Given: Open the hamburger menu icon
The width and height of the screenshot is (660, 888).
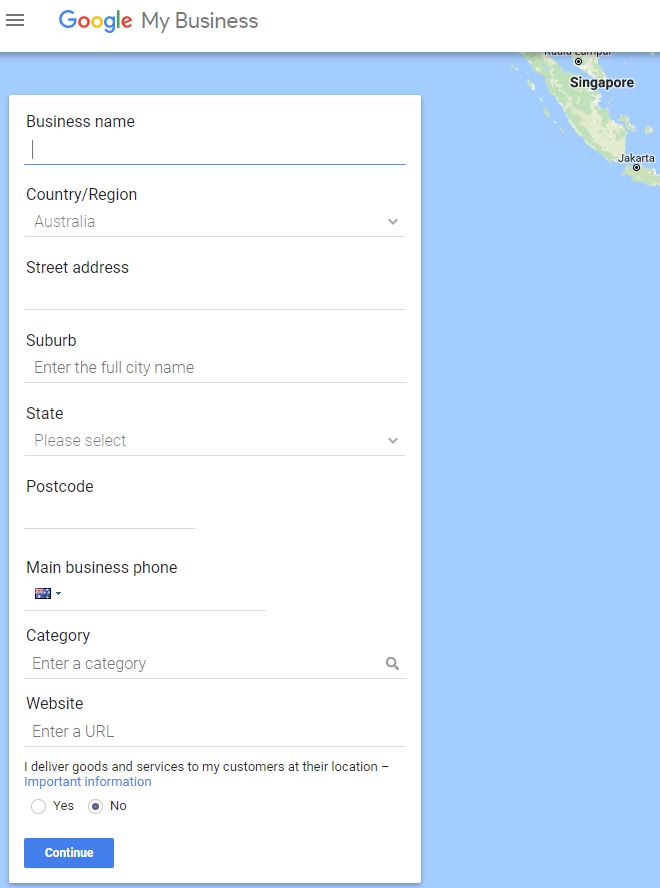Looking at the screenshot, I should 15,20.
